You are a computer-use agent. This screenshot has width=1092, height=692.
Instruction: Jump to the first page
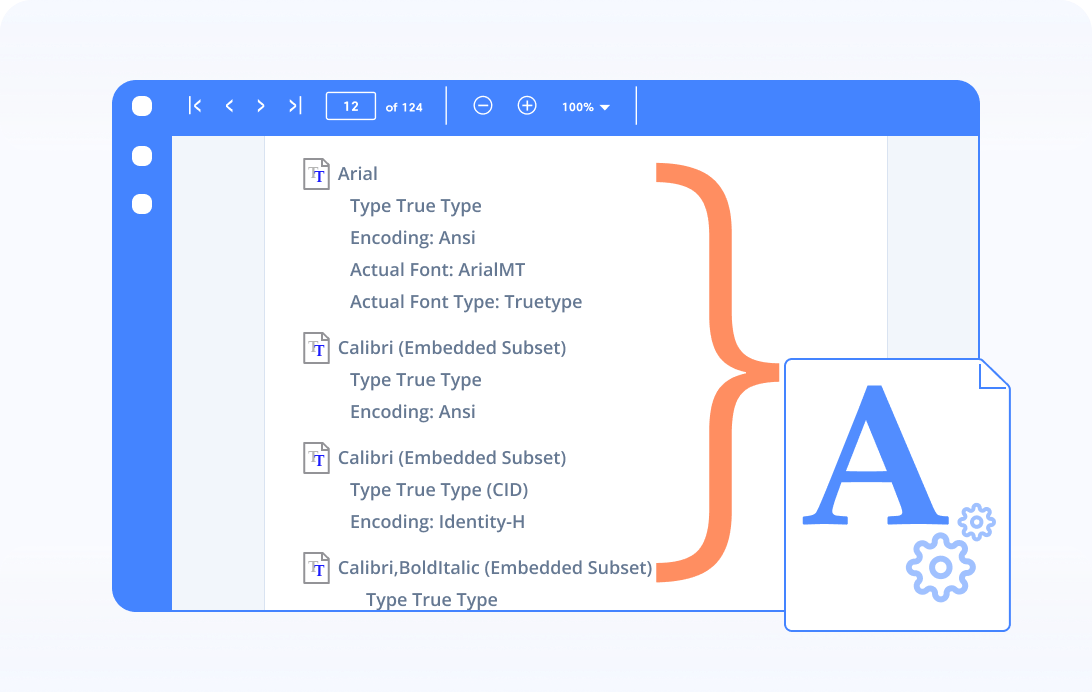pos(196,105)
